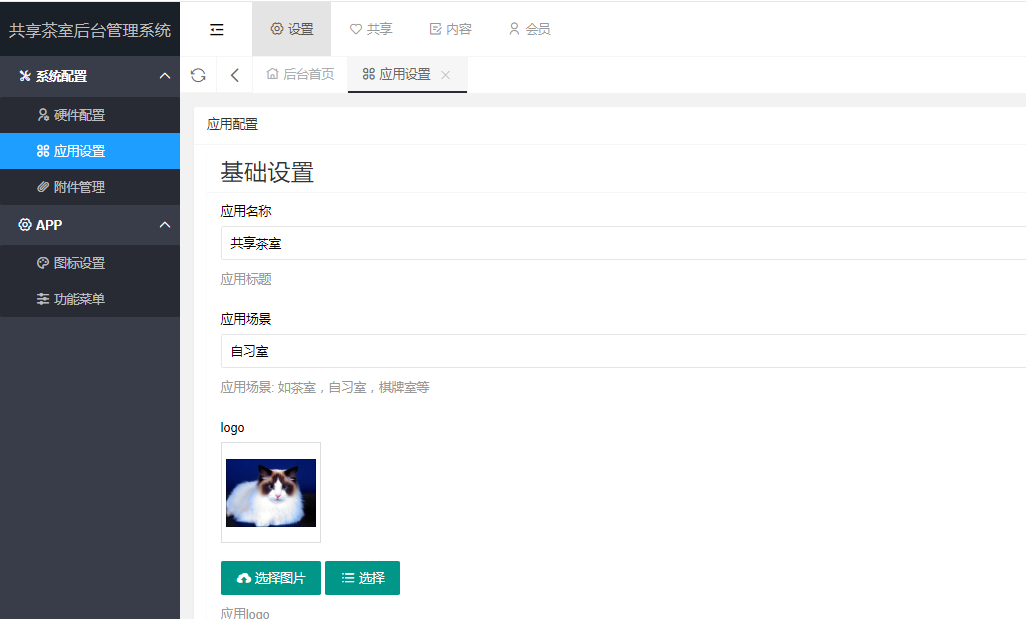This screenshot has width=1026, height=619.
Task: Click the 选择 button next to upload
Action: coord(362,578)
